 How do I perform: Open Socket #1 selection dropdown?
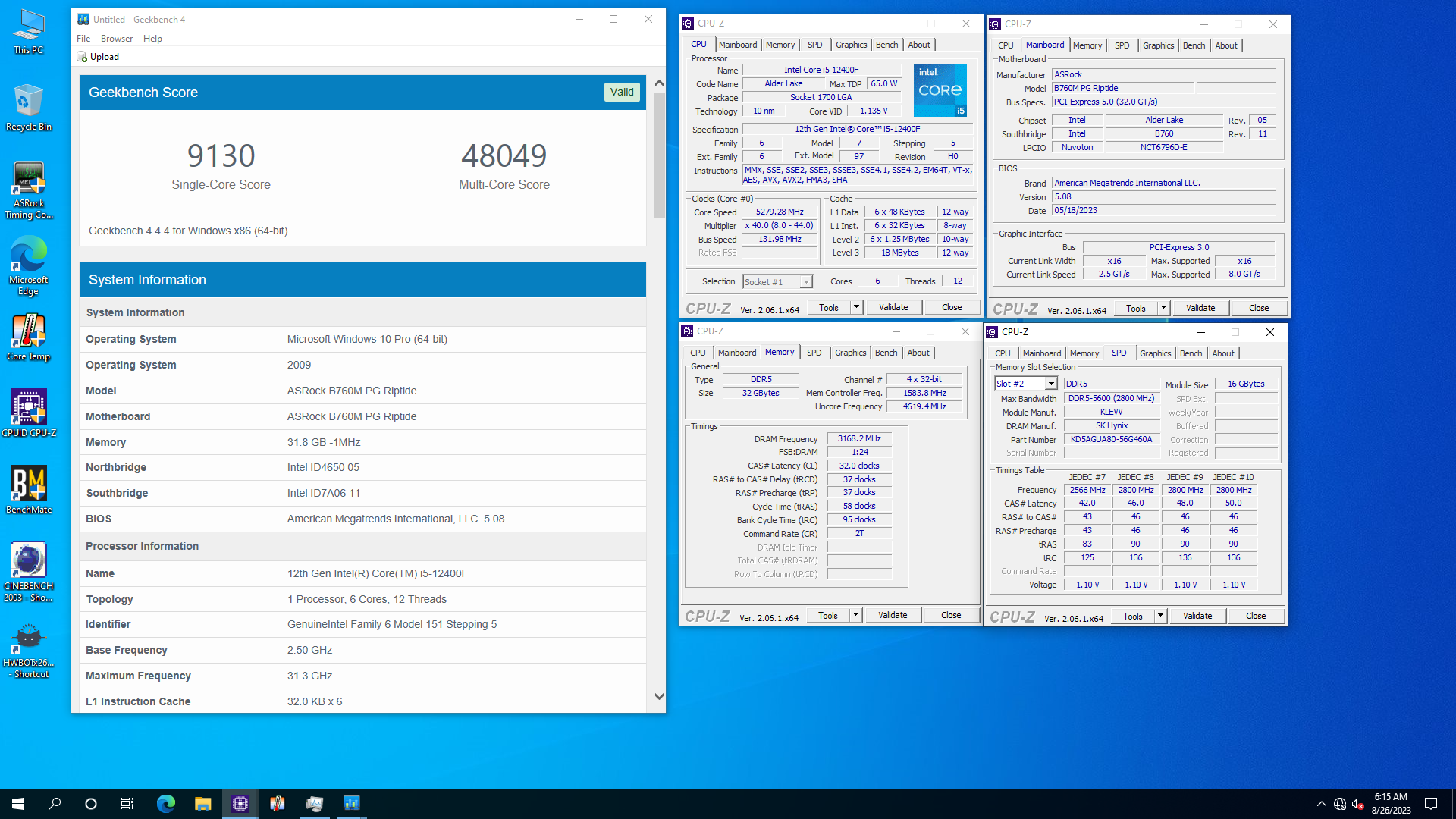[x=777, y=282]
